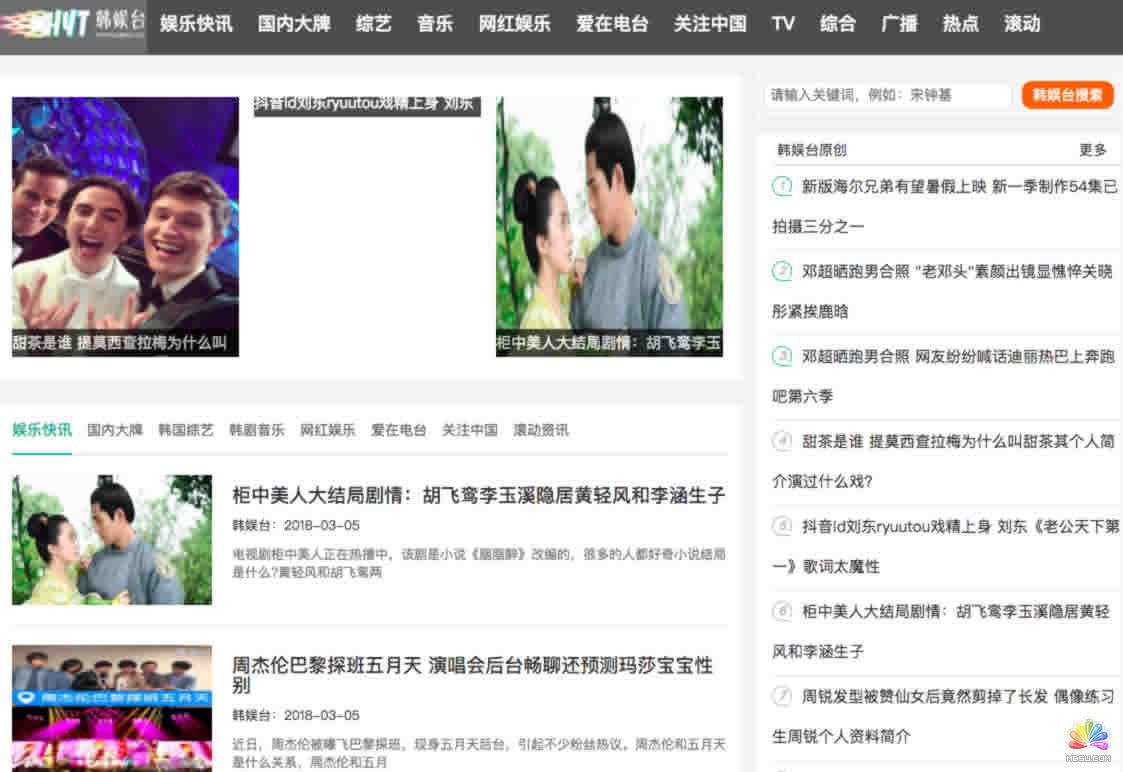
Task: Click the number 7 ranking icon
Action: coord(783,696)
